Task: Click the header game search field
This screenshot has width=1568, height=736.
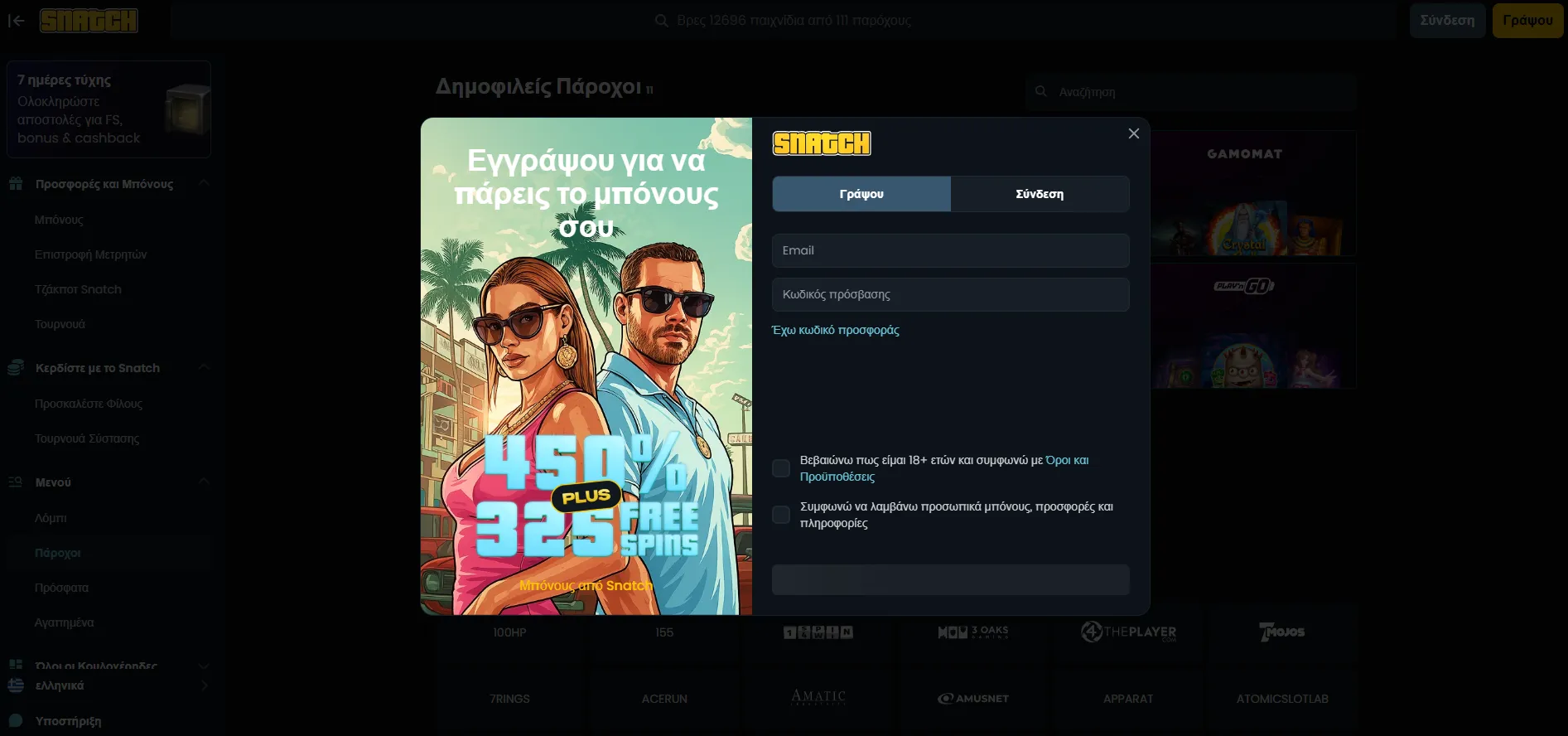Action: pos(783,21)
